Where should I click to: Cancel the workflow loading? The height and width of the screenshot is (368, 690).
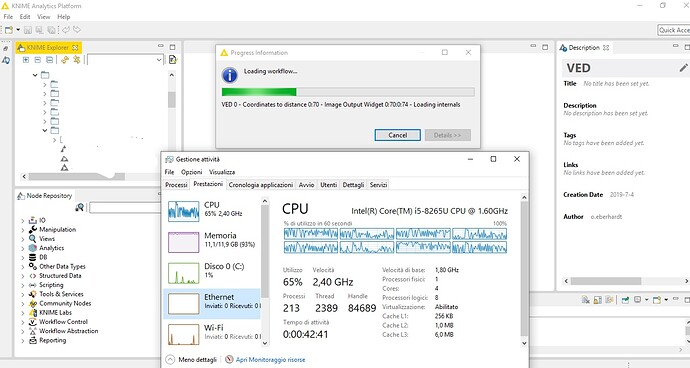(x=397, y=135)
